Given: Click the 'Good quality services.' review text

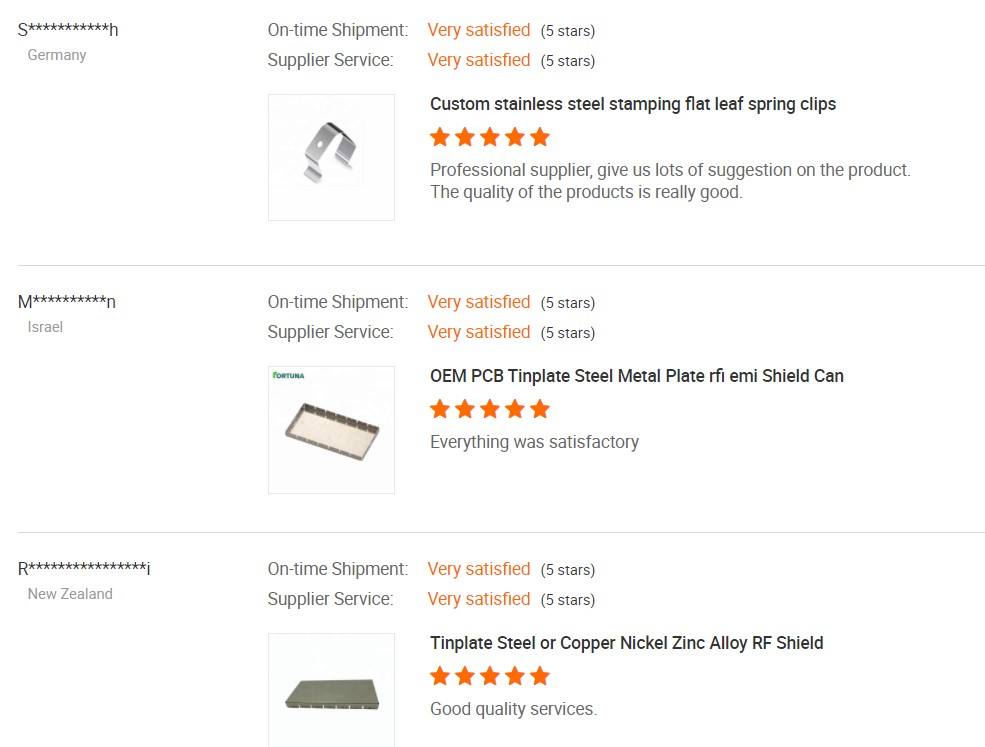Looking at the screenshot, I should pos(513,709).
